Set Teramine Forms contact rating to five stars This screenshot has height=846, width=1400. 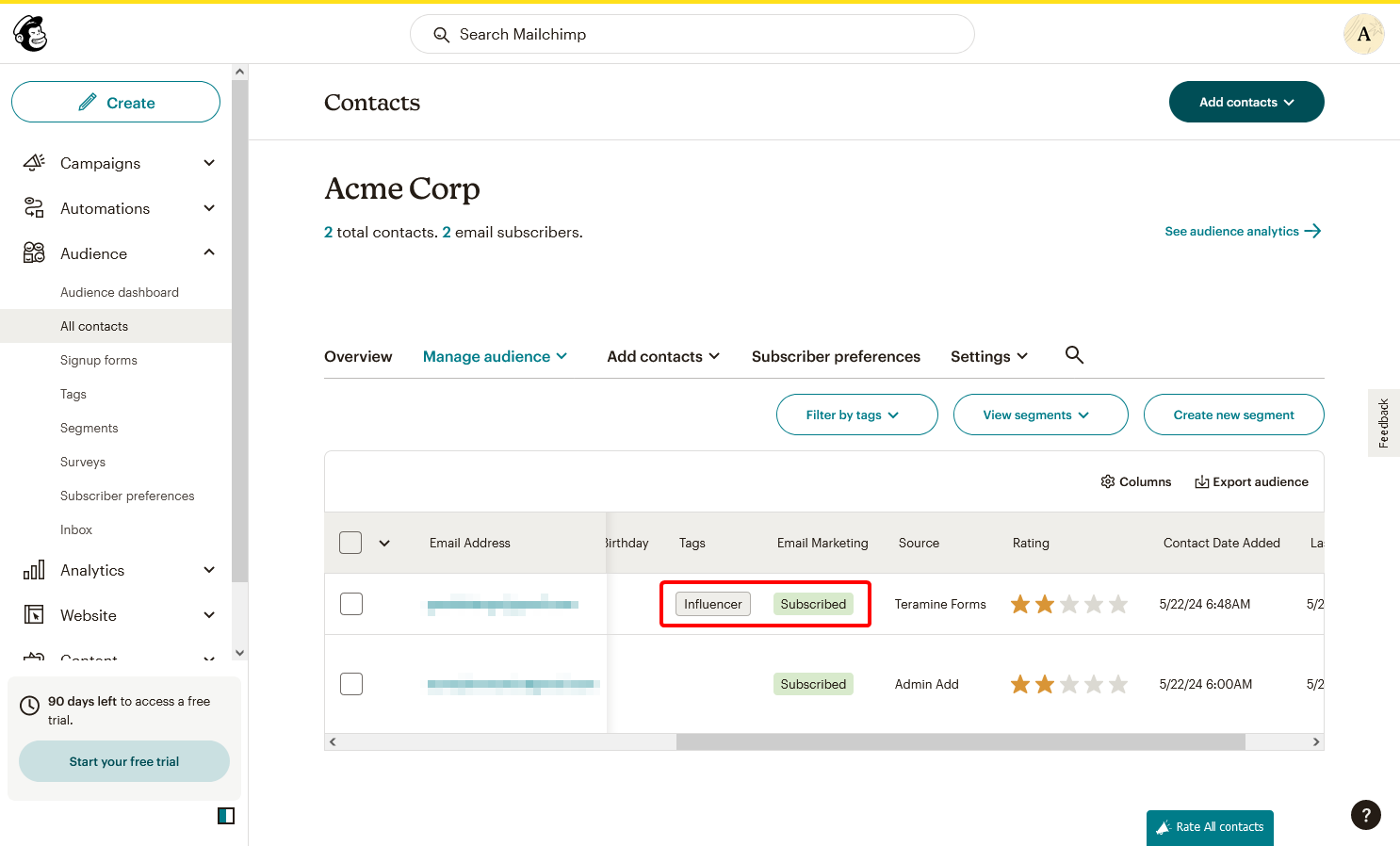point(1118,604)
